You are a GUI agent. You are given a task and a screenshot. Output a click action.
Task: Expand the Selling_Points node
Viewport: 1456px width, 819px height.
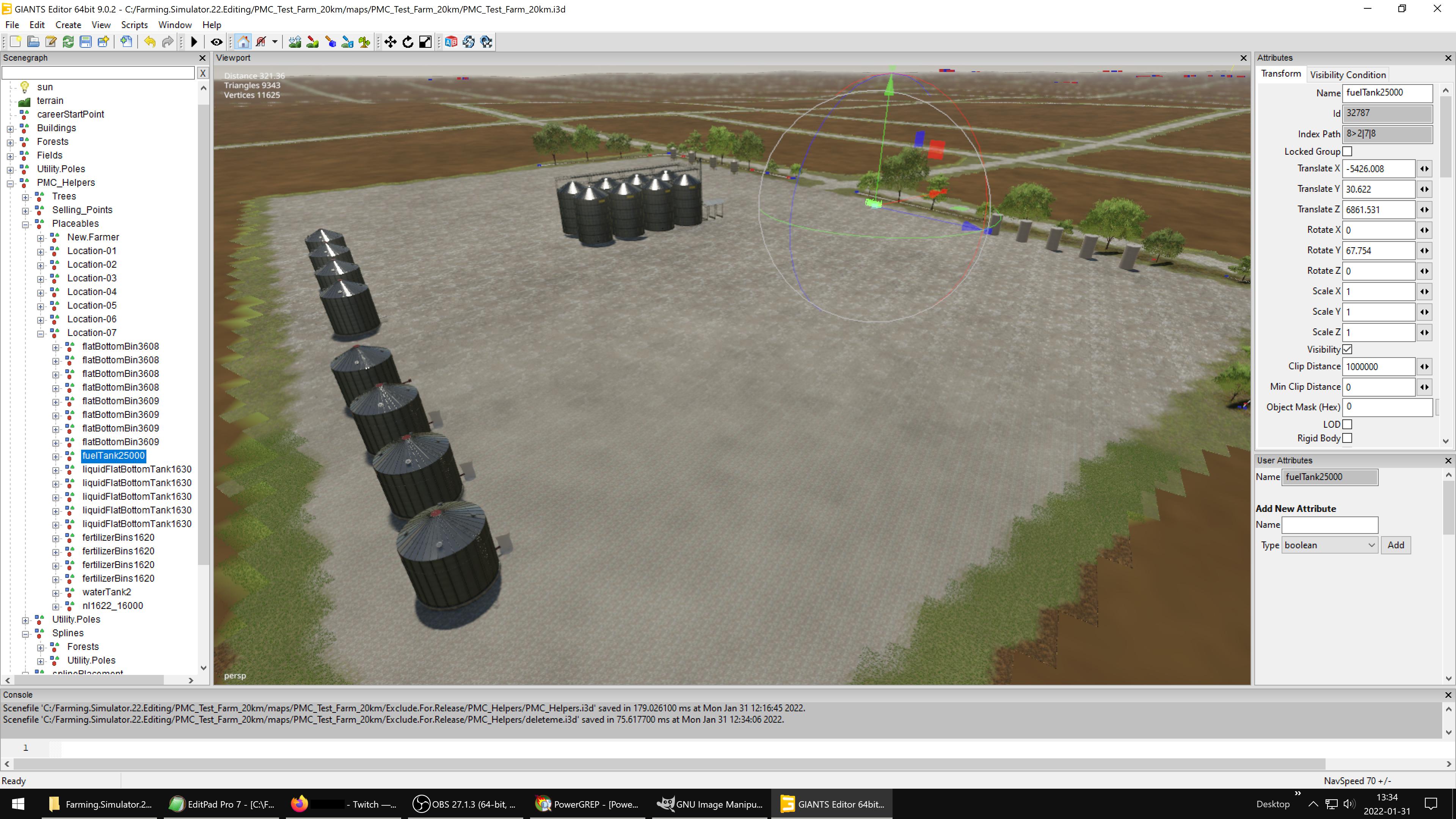25,210
